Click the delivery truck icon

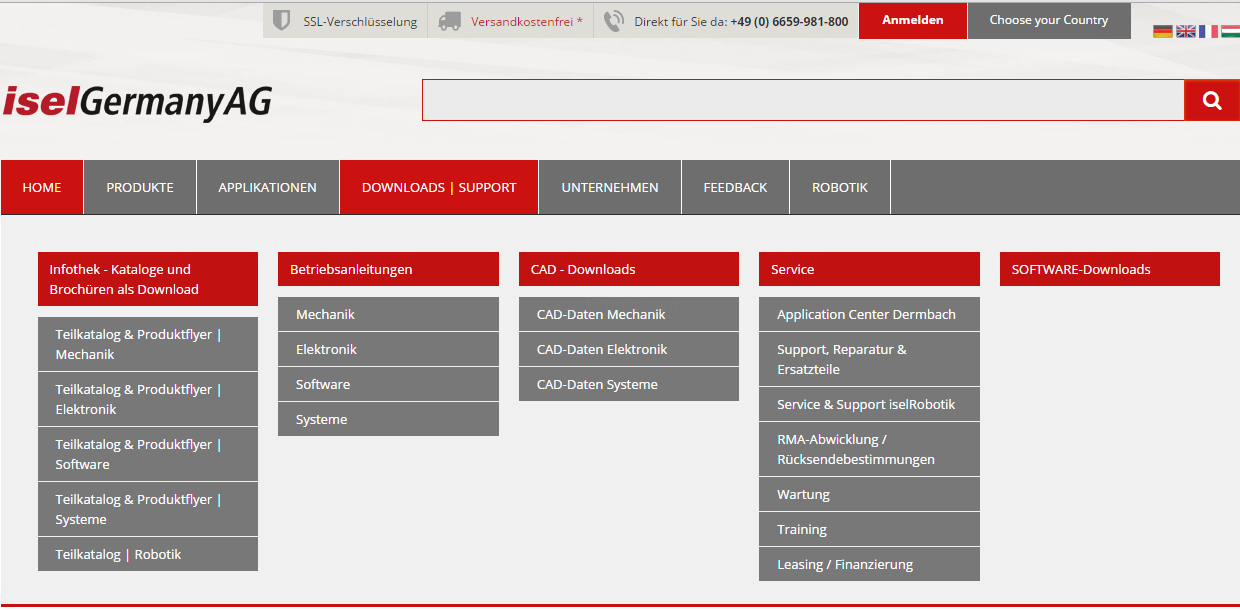click(x=450, y=21)
